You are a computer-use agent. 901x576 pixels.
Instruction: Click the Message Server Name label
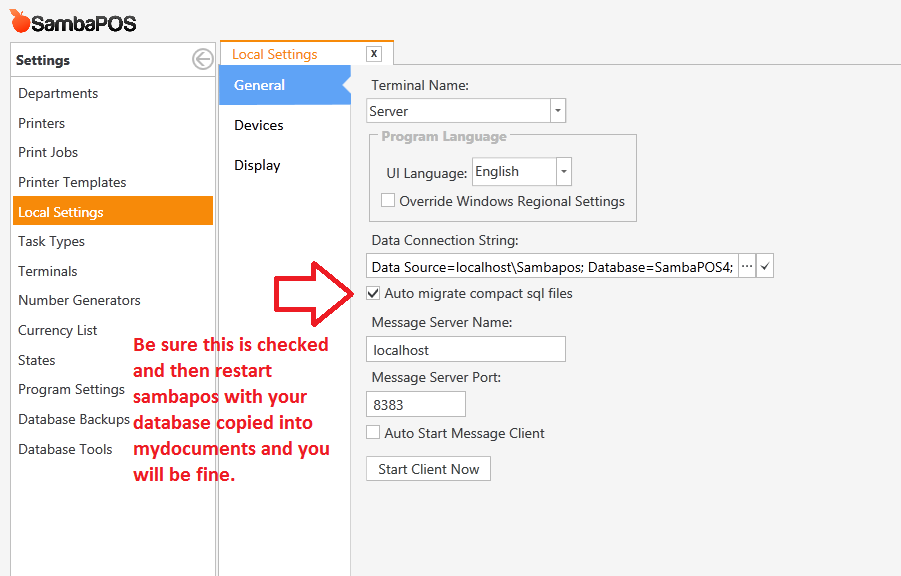(x=442, y=322)
